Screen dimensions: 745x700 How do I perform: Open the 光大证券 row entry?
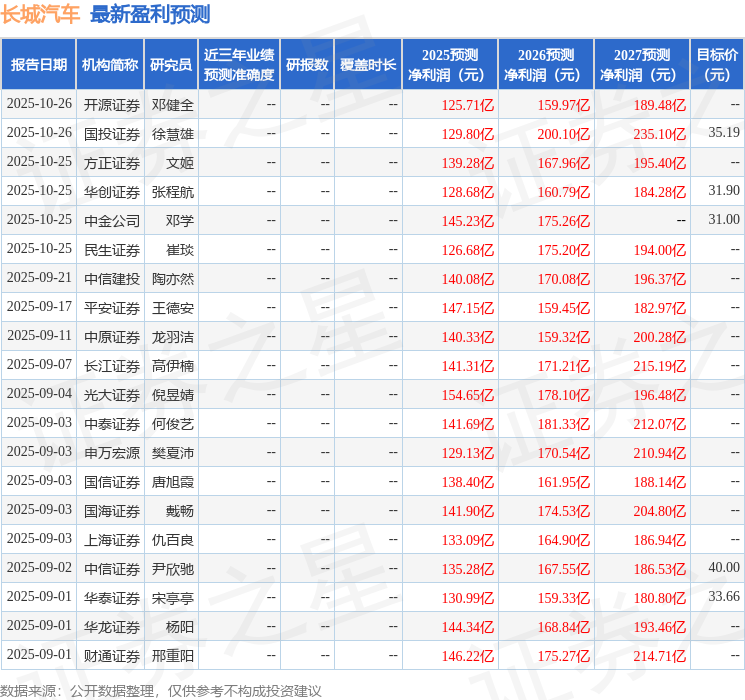(x=112, y=395)
